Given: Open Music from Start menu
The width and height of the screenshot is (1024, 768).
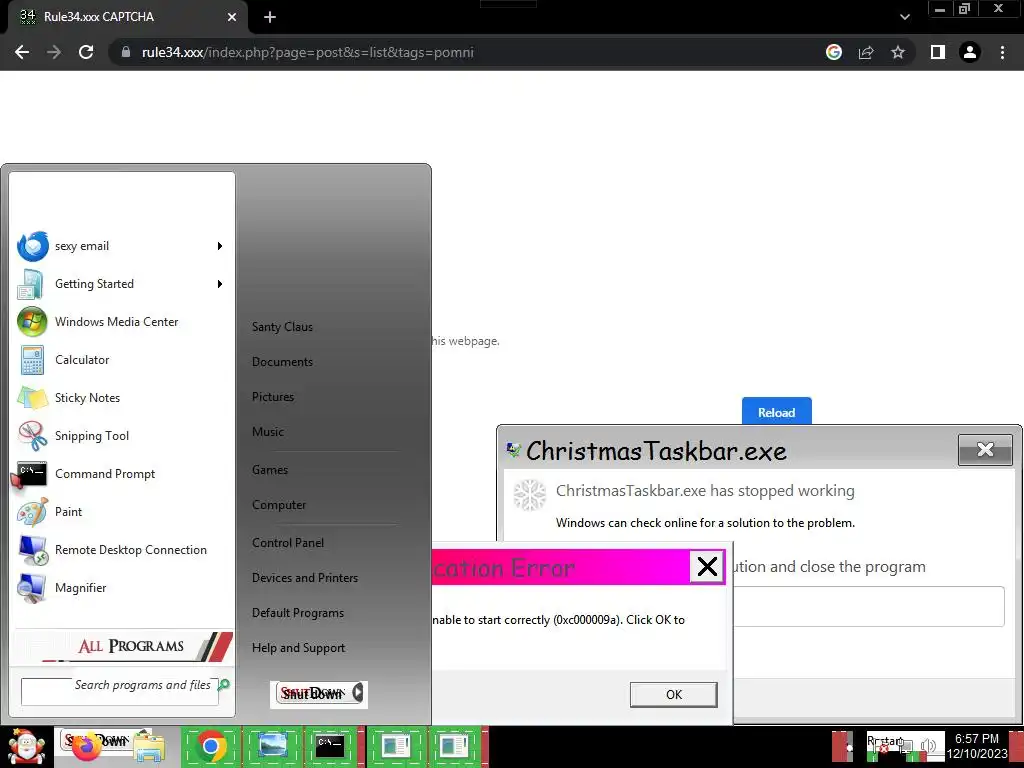Looking at the screenshot, I should 268,432.
